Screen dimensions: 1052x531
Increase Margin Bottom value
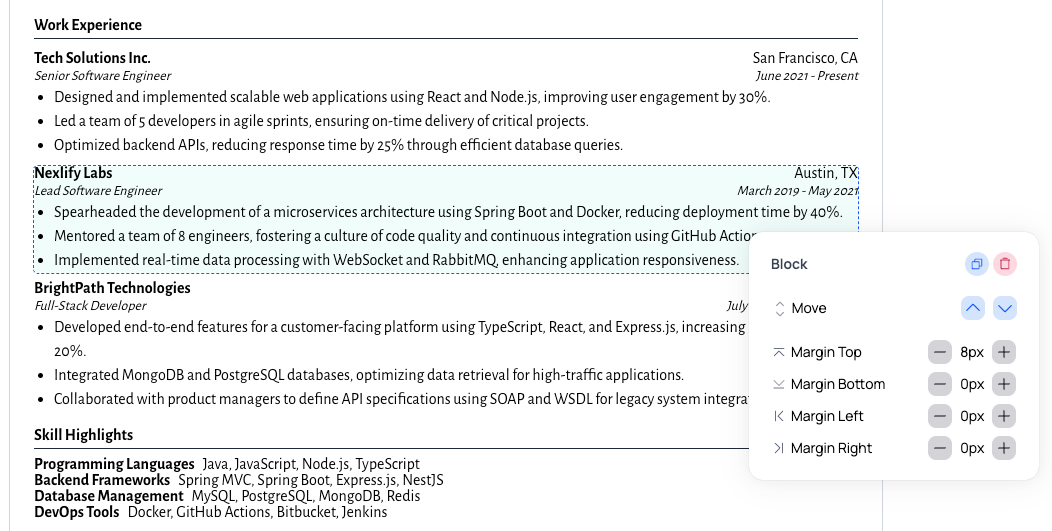(x=1004, y=384)
